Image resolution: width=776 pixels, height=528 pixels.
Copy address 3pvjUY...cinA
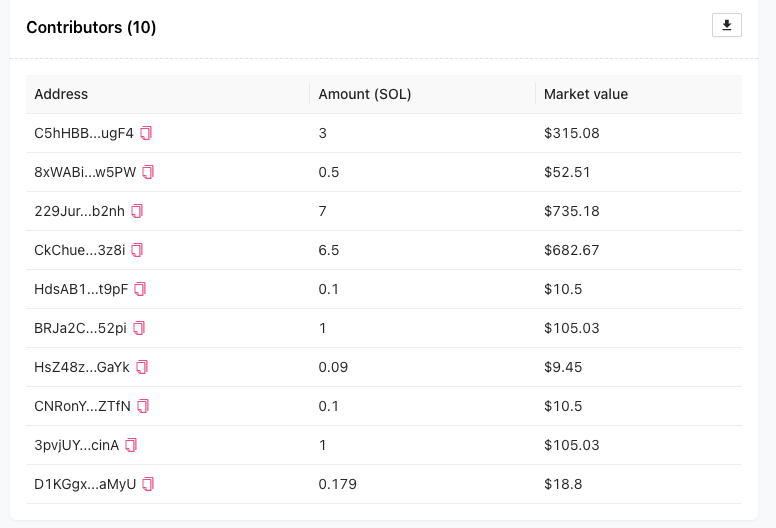(x=131, y=445)
